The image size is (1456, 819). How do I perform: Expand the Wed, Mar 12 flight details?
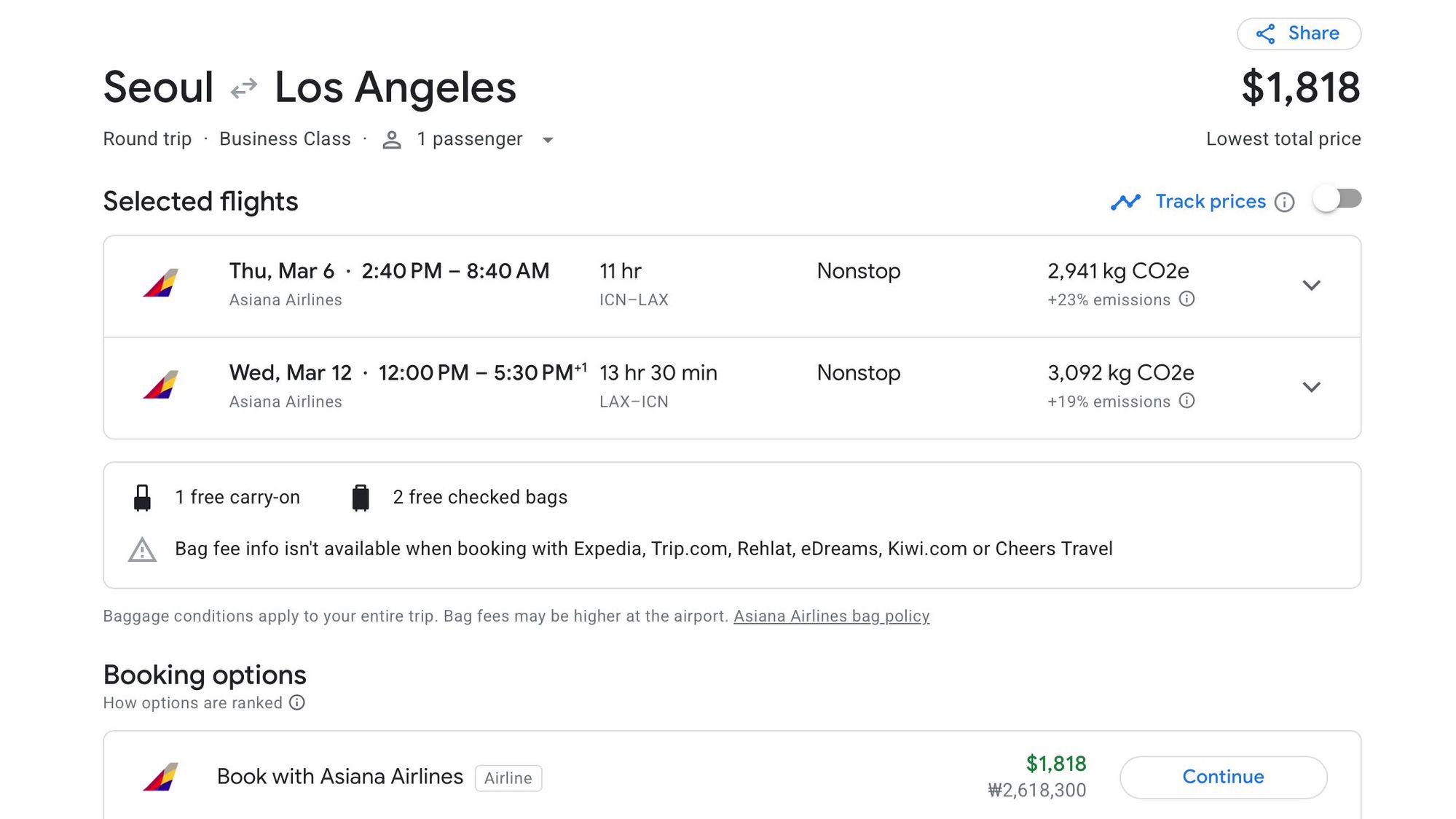(x=1311, y=388)
